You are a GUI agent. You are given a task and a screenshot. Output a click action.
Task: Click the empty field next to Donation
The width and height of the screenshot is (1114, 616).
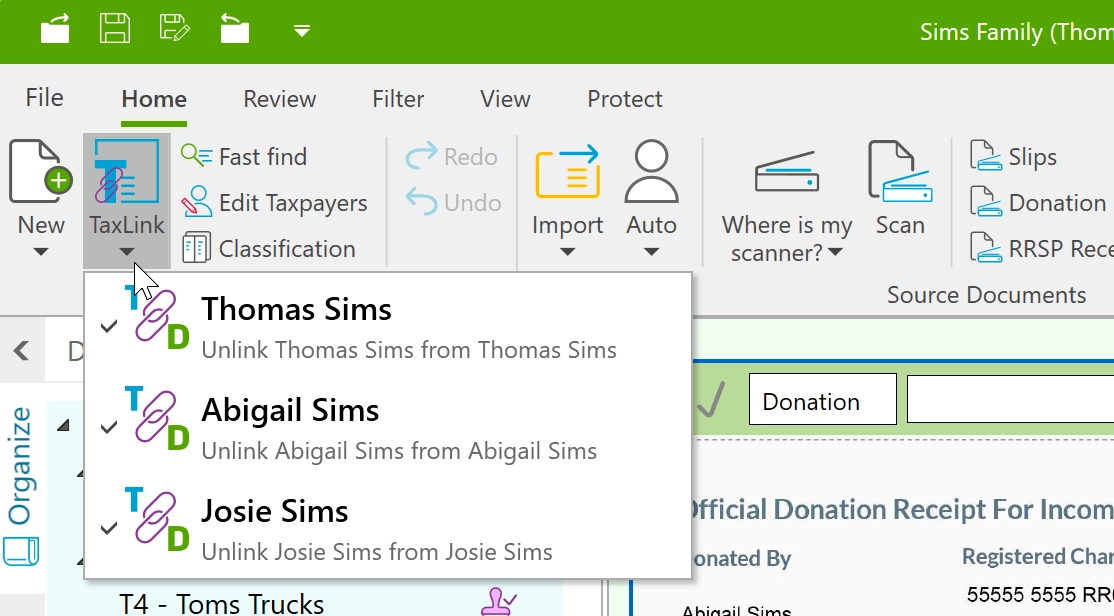pyautogui.click(x=1010, y=401)
